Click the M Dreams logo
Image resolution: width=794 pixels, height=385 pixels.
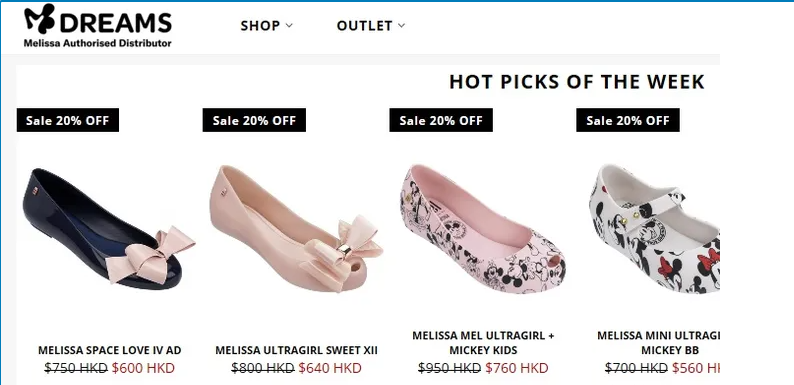98,25
